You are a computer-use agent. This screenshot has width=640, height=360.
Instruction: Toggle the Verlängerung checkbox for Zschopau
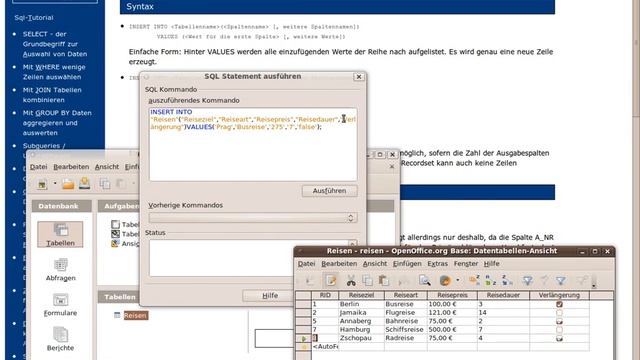click(559, 338)
